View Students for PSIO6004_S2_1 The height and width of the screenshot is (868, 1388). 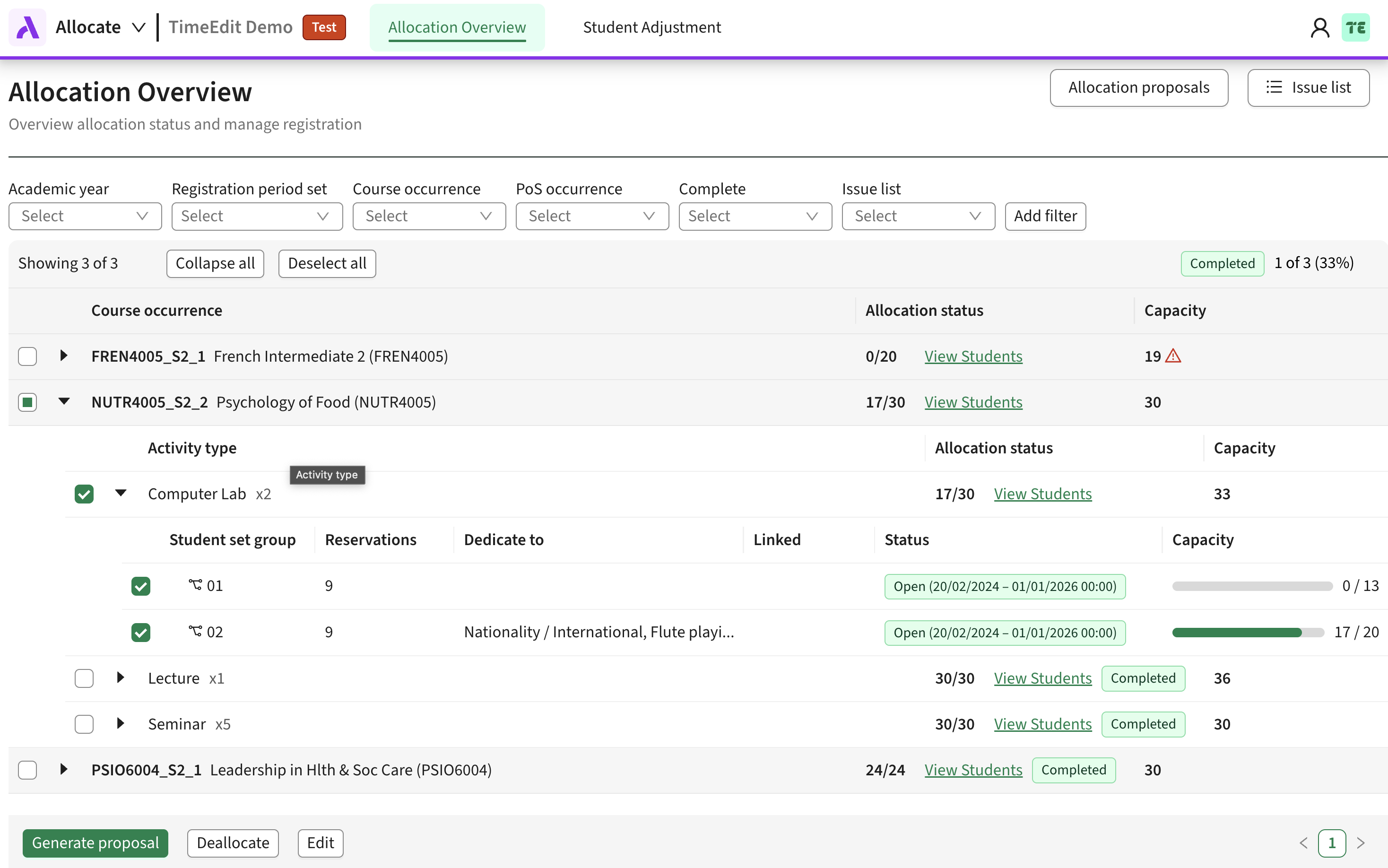(x=973, y=770)
